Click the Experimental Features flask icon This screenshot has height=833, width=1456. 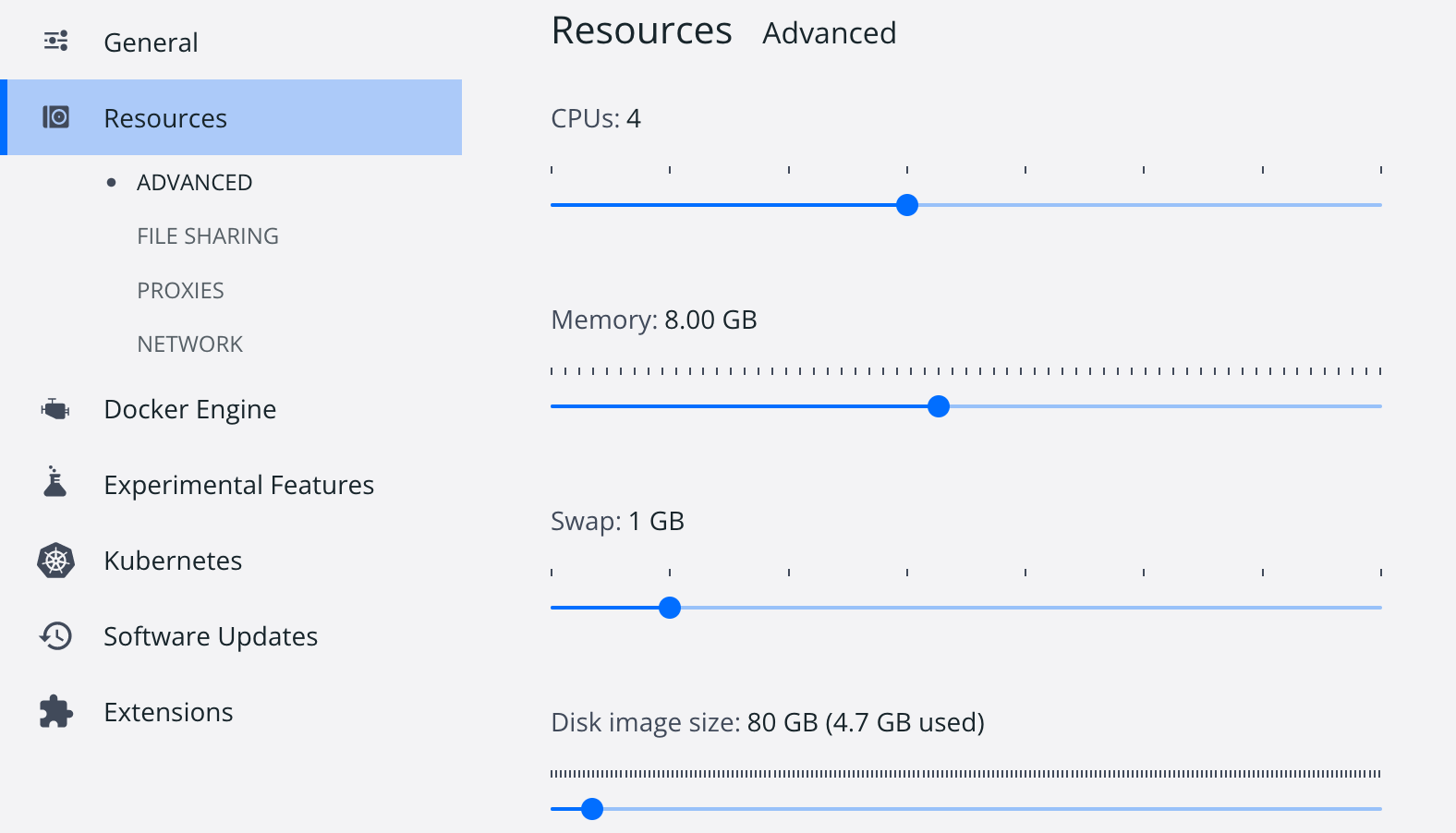[55, 482]
